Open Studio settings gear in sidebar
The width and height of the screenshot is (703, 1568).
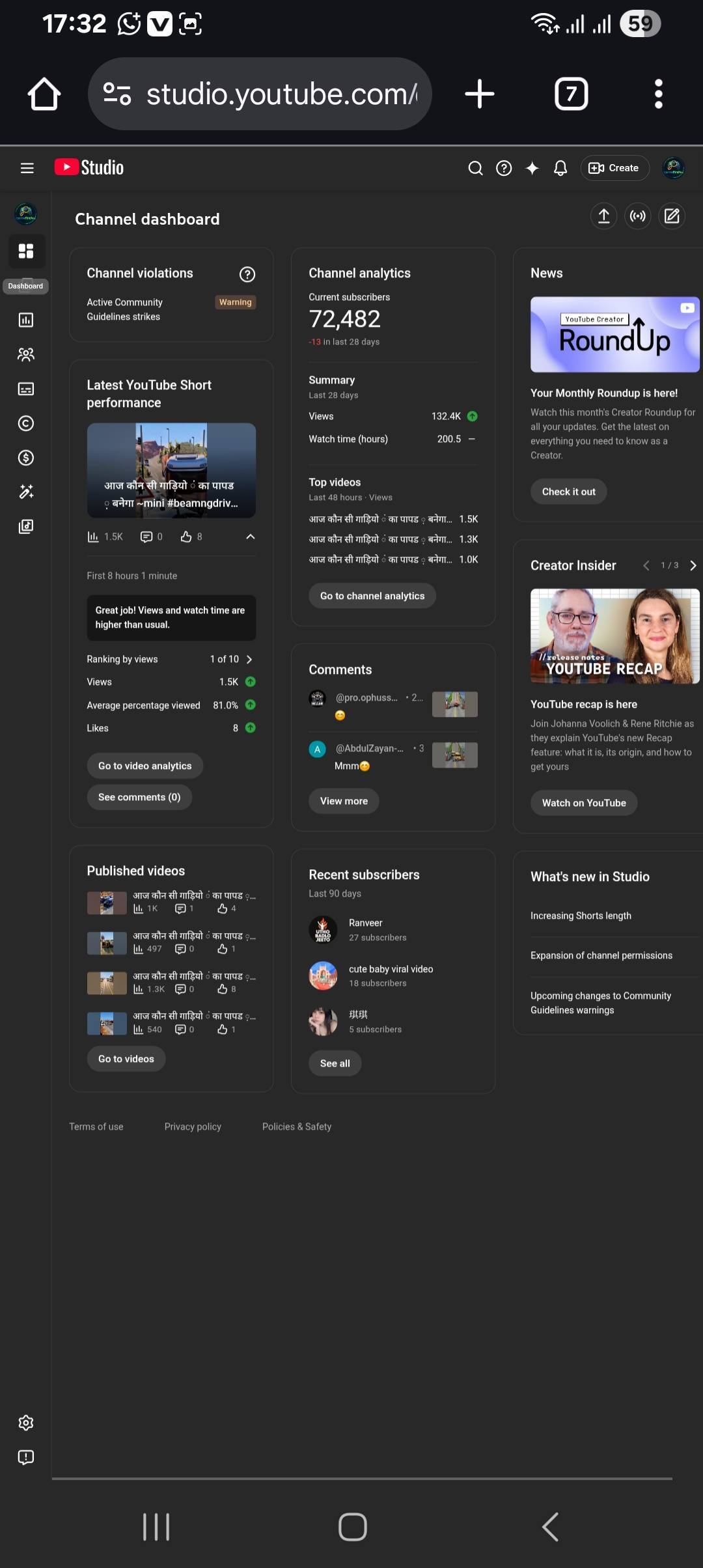26,1422
